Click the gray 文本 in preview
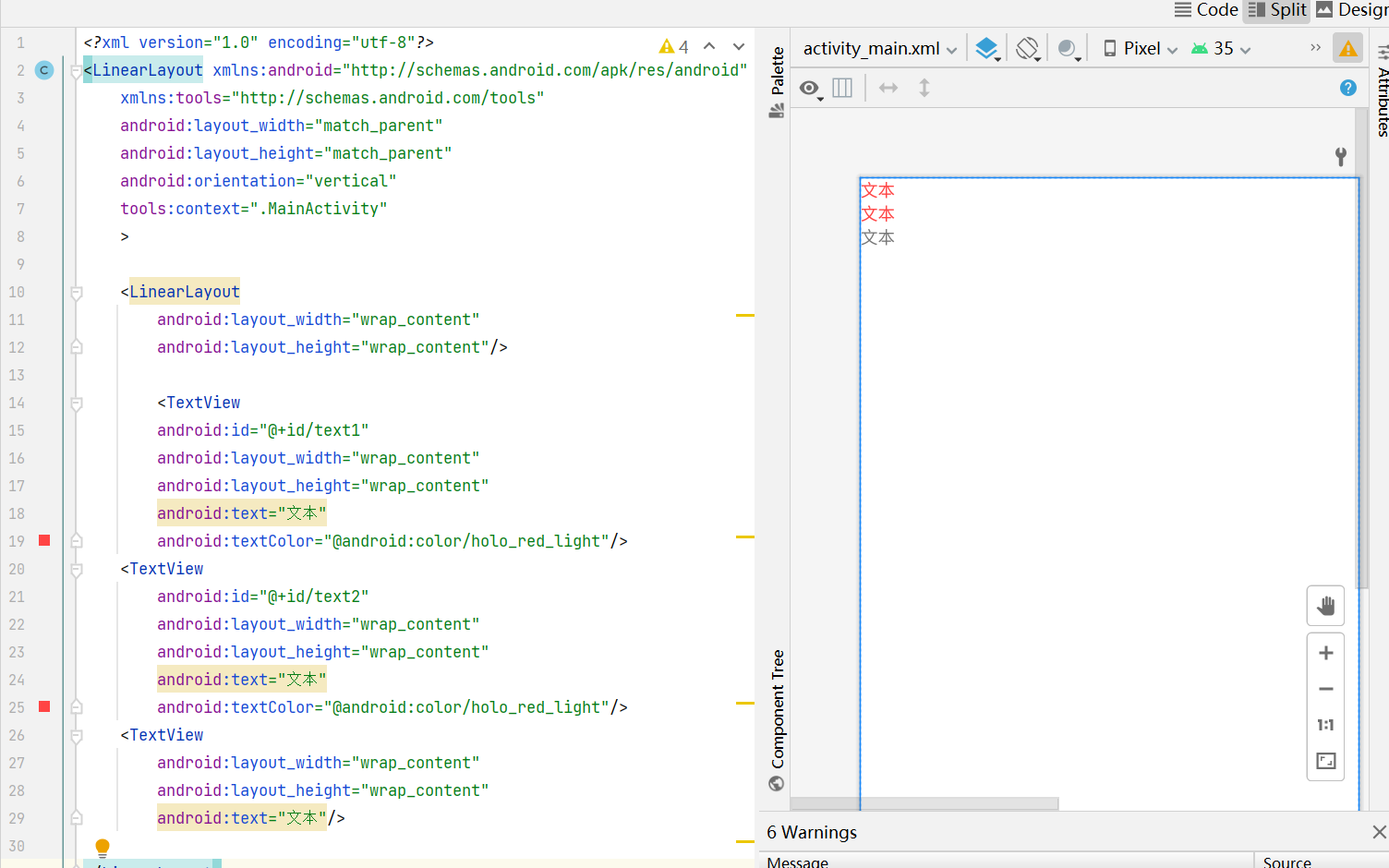 pyautogui.click(x=877, y=237)
